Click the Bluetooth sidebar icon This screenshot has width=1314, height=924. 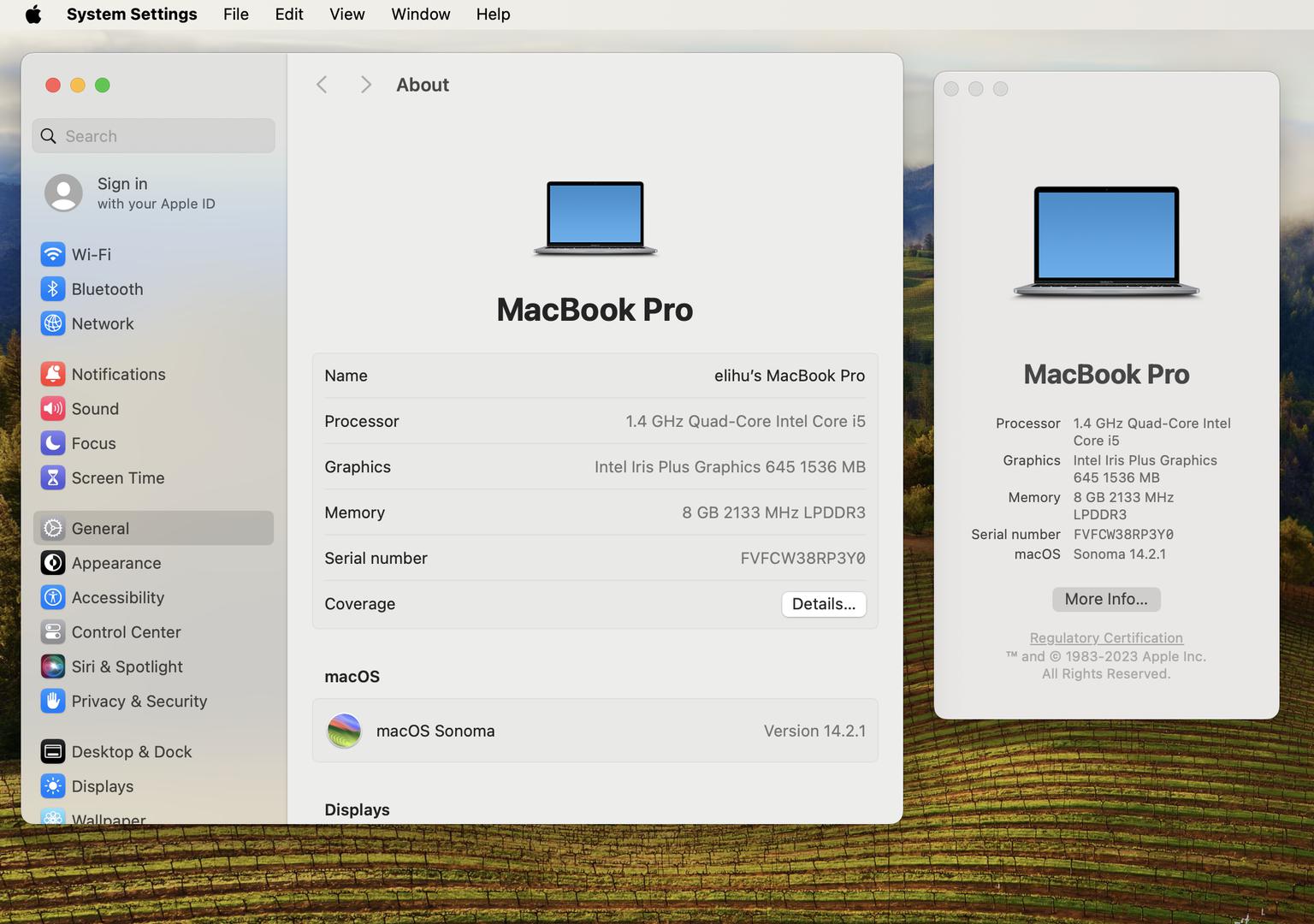click(x=52, y=289)
